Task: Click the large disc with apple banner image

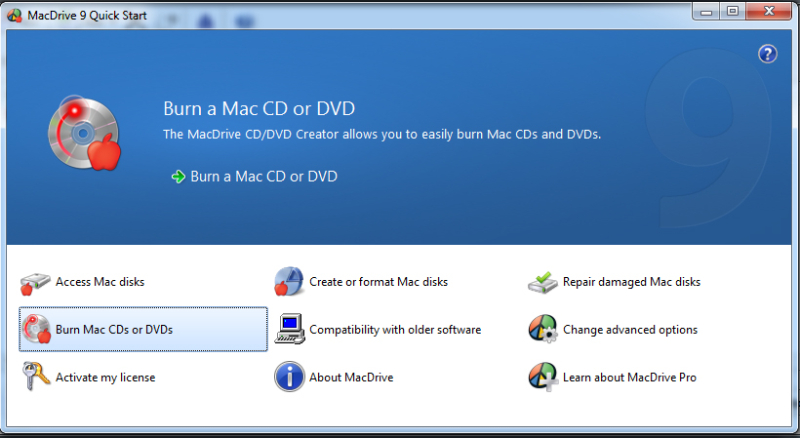Action: coord(84,136)
